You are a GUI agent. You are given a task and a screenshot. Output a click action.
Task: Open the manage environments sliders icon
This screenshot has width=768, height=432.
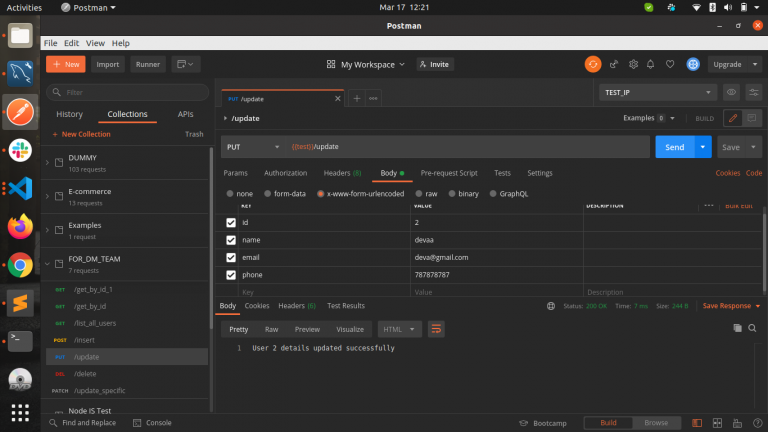[754, 92]
